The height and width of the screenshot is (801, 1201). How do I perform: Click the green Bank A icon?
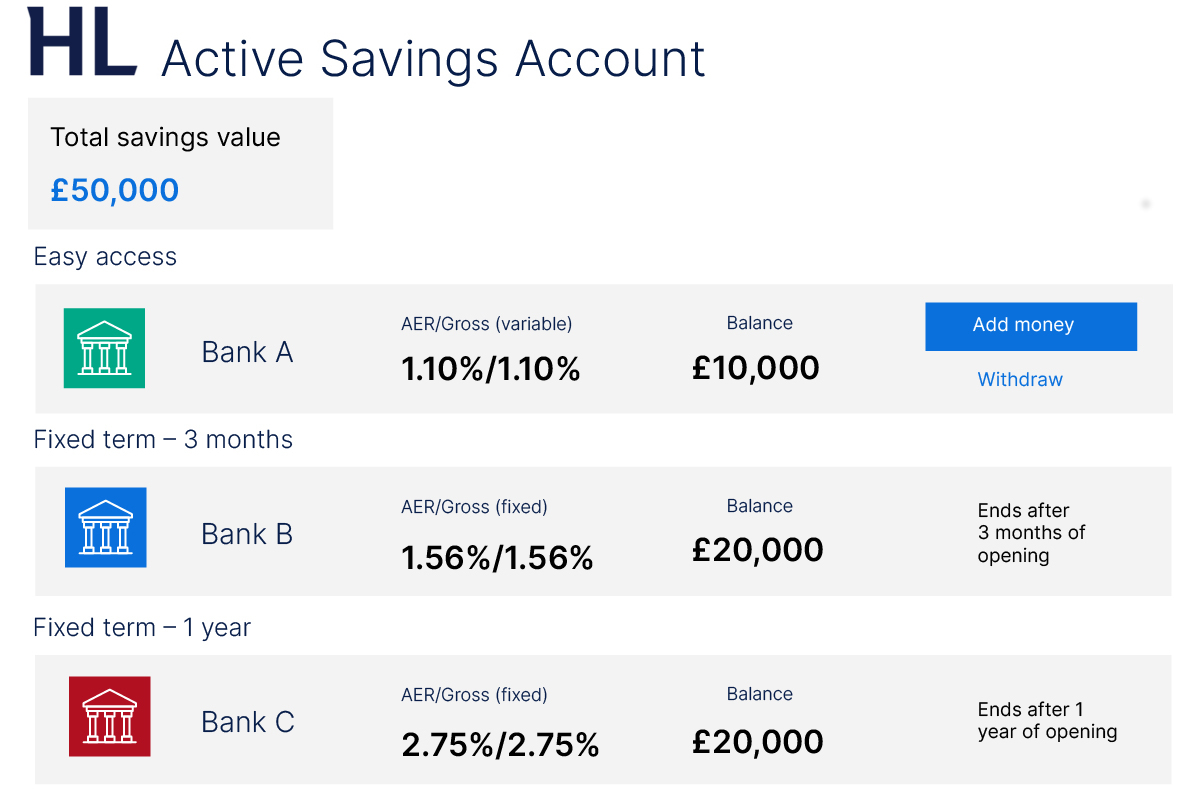tap(104, 348)
